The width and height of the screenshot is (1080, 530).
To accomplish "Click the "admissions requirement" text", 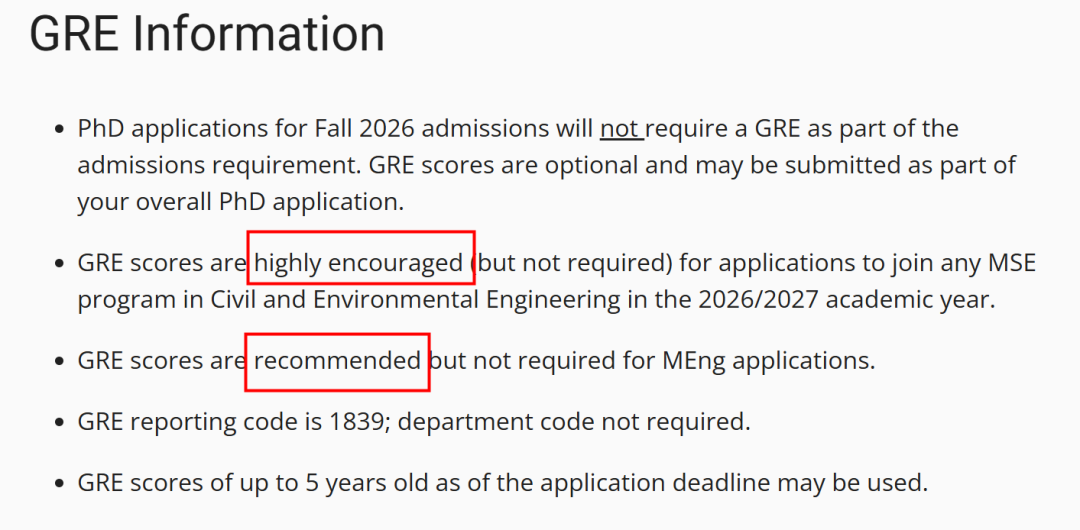I will 218,165.
